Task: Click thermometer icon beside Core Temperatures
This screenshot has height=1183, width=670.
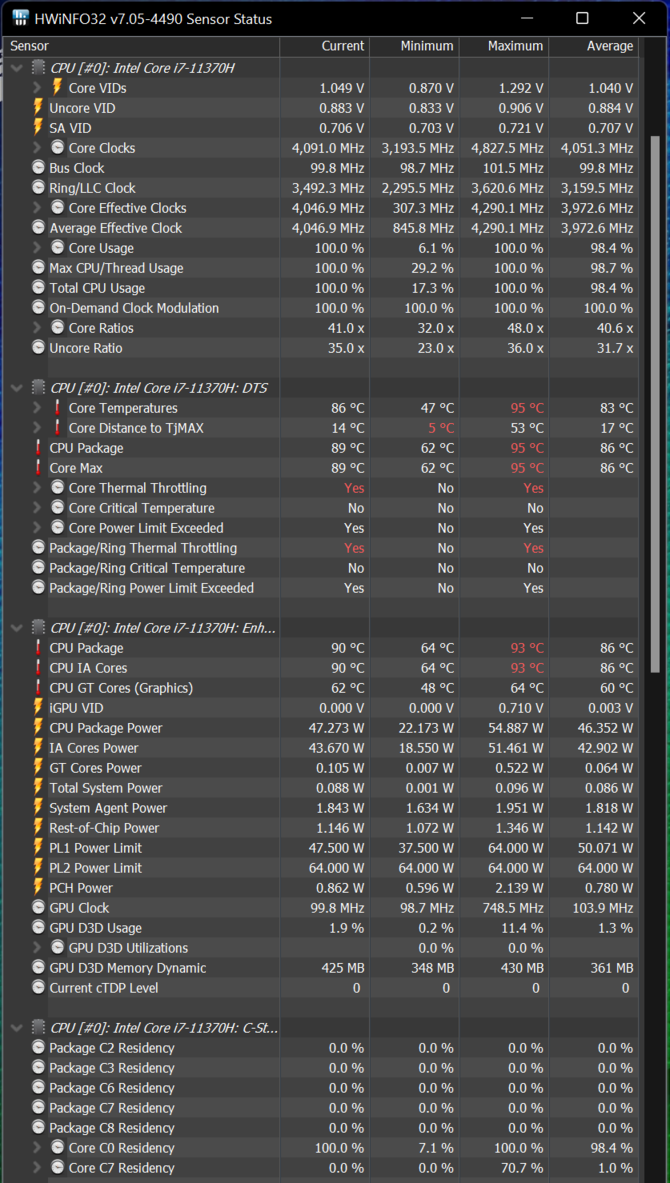Action: coord(57,407)
